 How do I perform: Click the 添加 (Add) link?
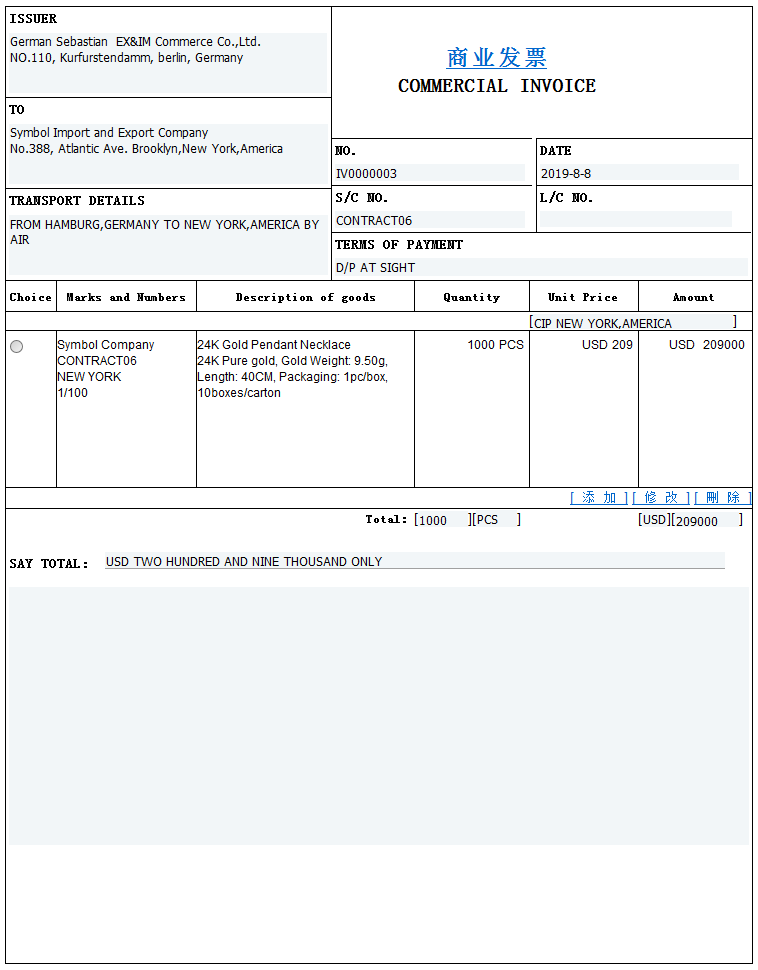pyautogui.click(x=598, y=498)
